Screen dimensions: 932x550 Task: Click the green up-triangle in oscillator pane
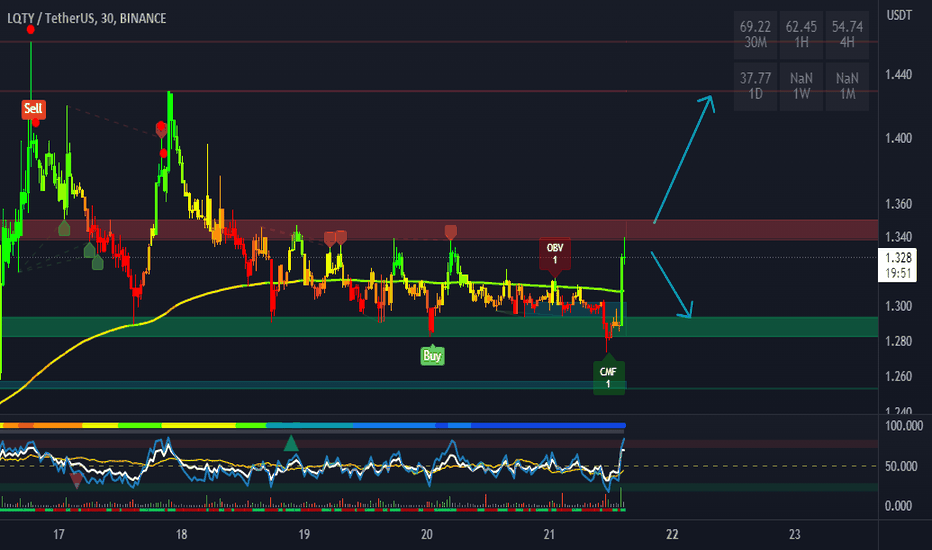(291, 444)
